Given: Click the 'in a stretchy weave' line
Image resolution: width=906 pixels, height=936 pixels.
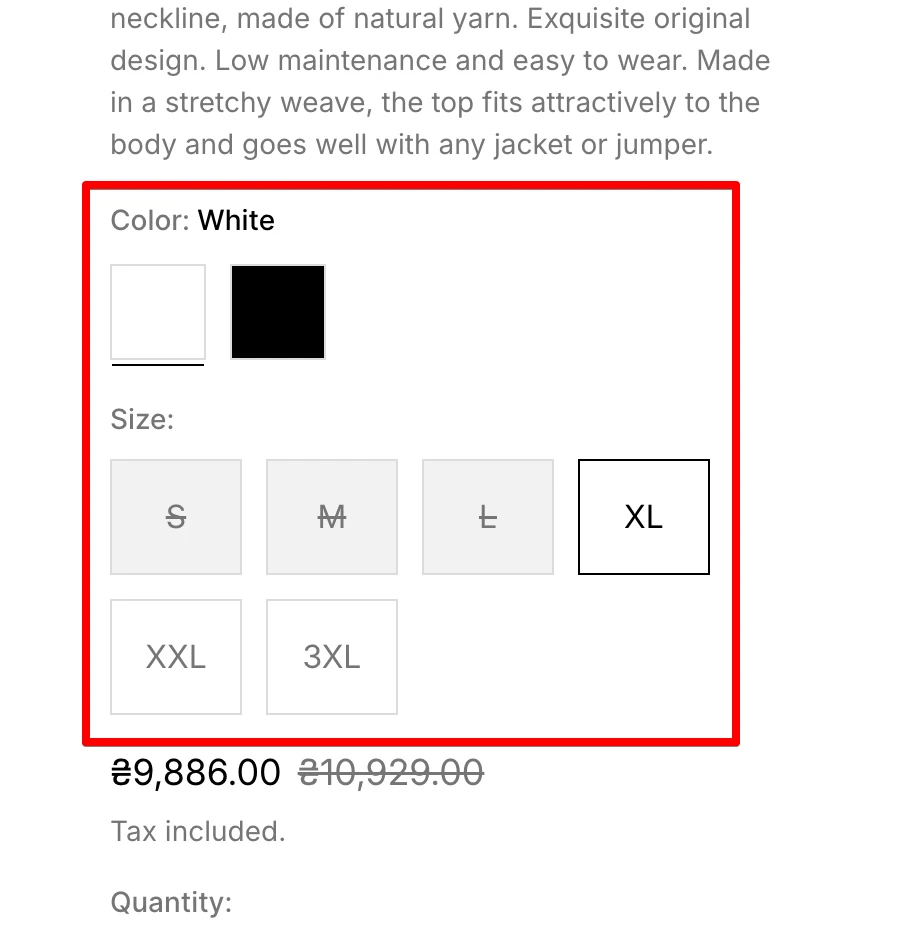Looking at the screenshot, I should point(435,102).
